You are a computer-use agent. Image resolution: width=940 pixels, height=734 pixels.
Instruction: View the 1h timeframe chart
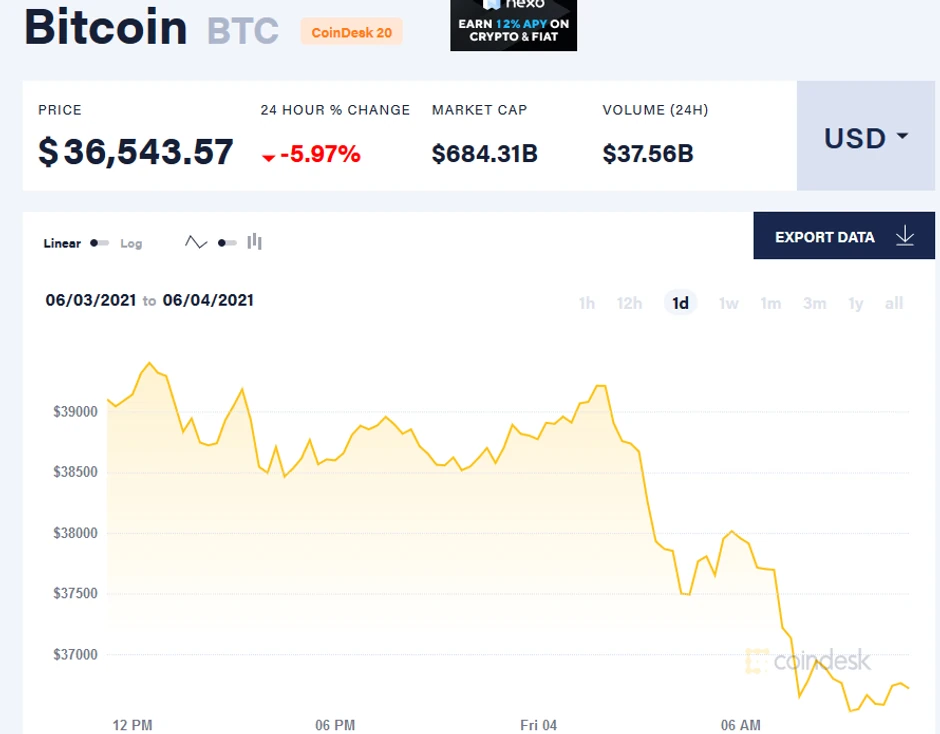[x=587, y=303]
